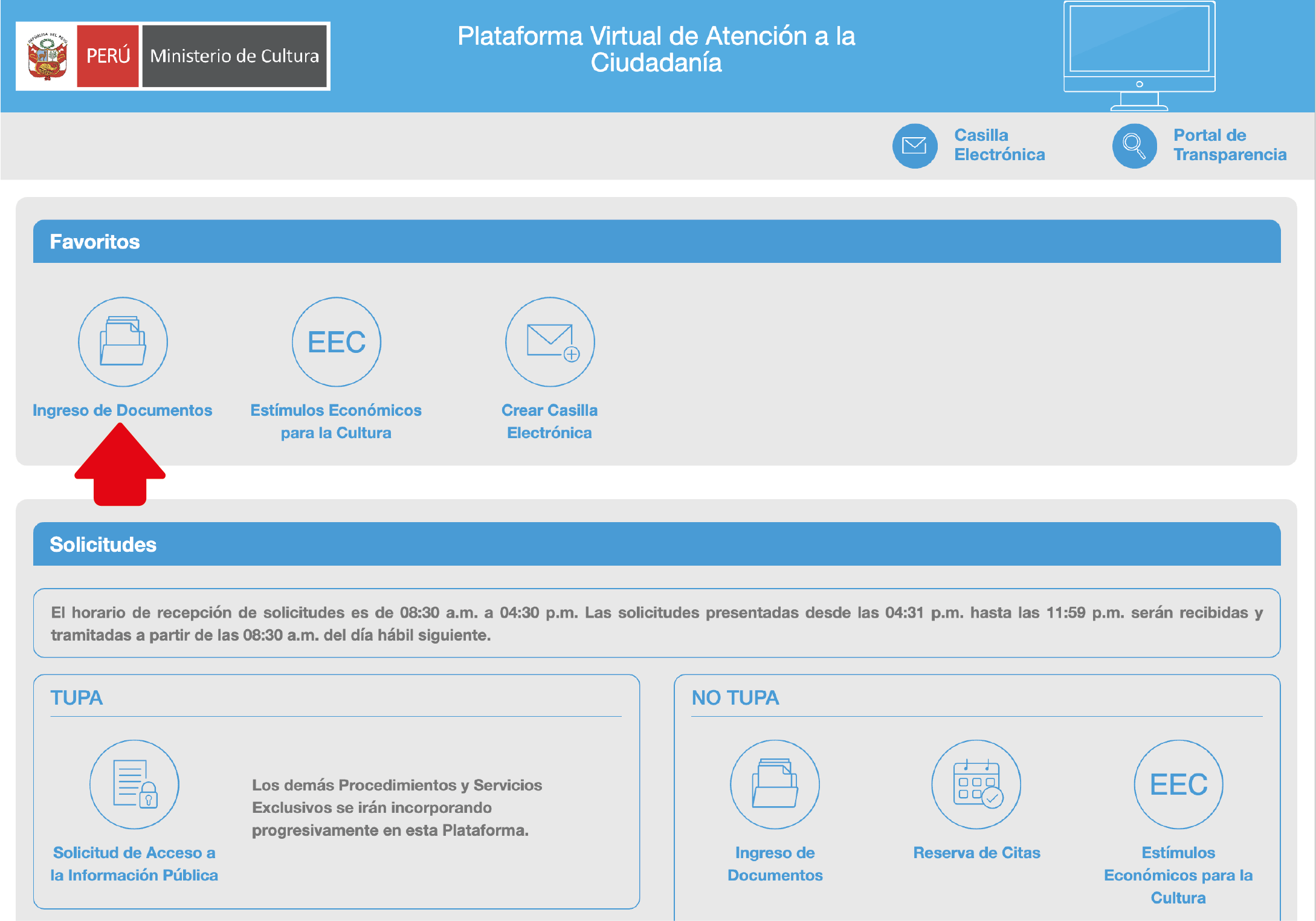Open the Casilla Electrónica envelope icon

click(915, 146)
